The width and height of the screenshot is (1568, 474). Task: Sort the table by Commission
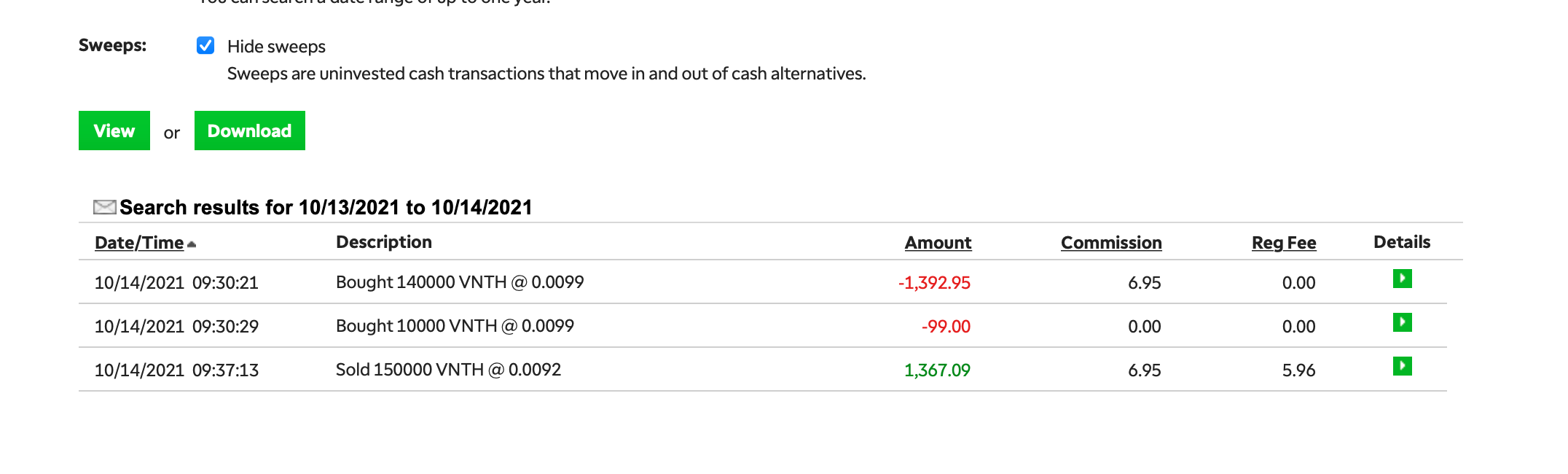1111,243
